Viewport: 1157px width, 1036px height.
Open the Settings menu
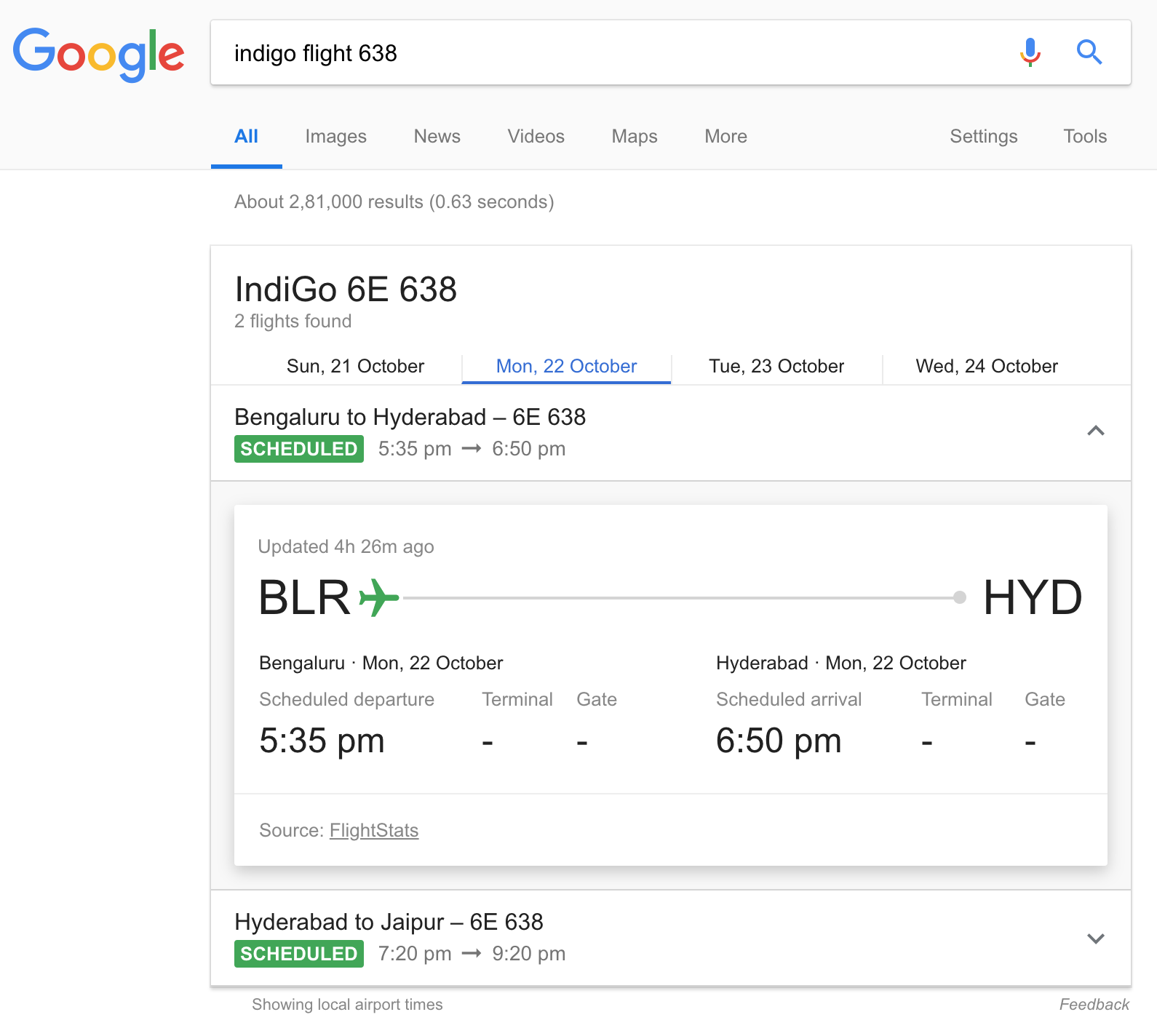click(x=983, y=137)
